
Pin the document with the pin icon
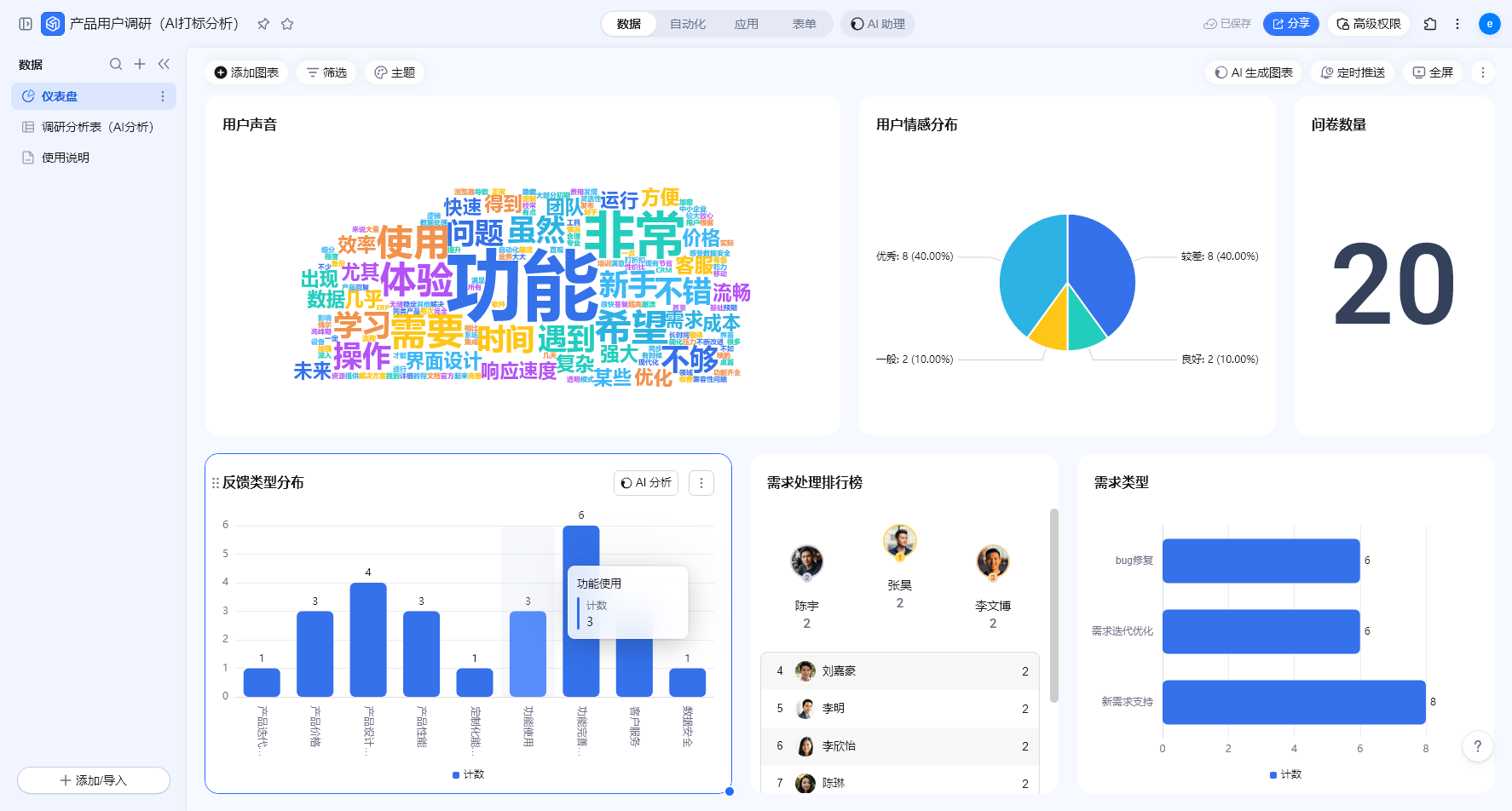263,24
